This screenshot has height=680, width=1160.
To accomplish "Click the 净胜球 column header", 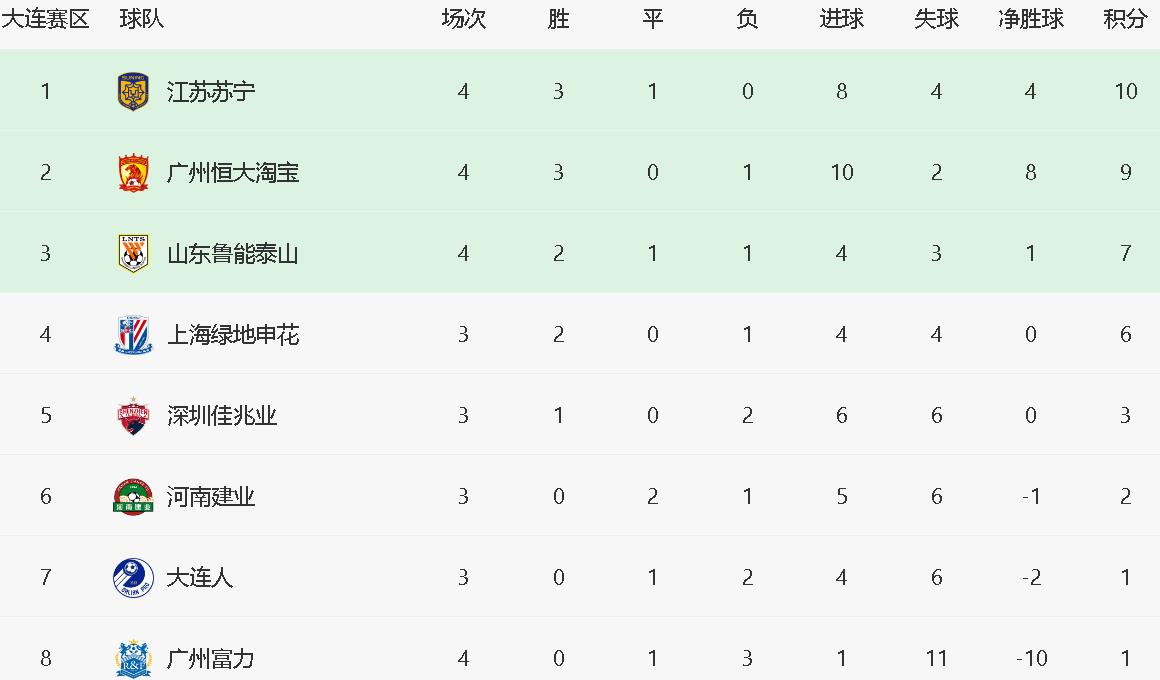I will (1030, 19).
